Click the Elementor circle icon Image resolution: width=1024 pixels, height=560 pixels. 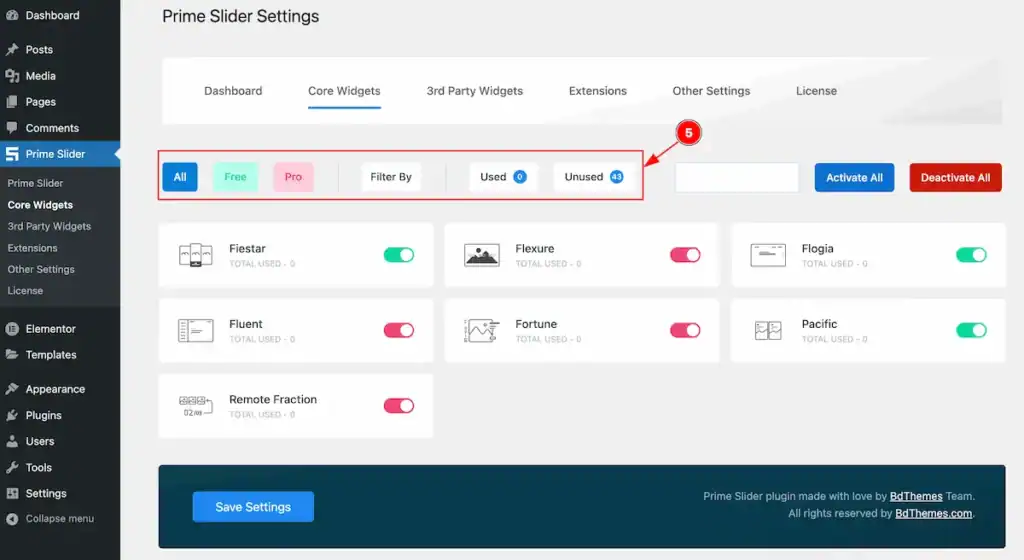tap(12, 329)
